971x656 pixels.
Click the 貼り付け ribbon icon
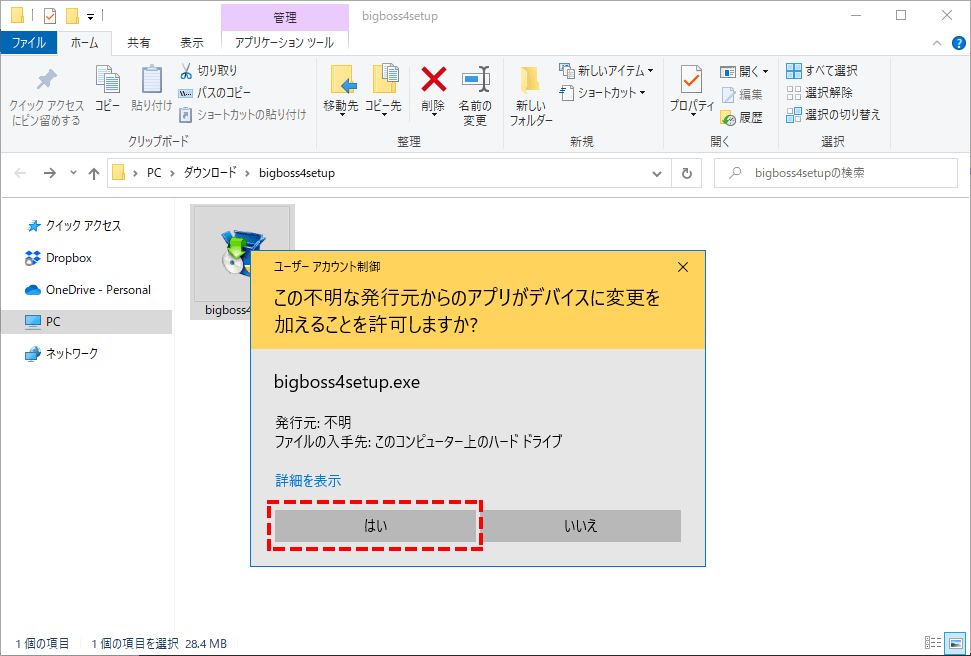[x=151, y=90]
